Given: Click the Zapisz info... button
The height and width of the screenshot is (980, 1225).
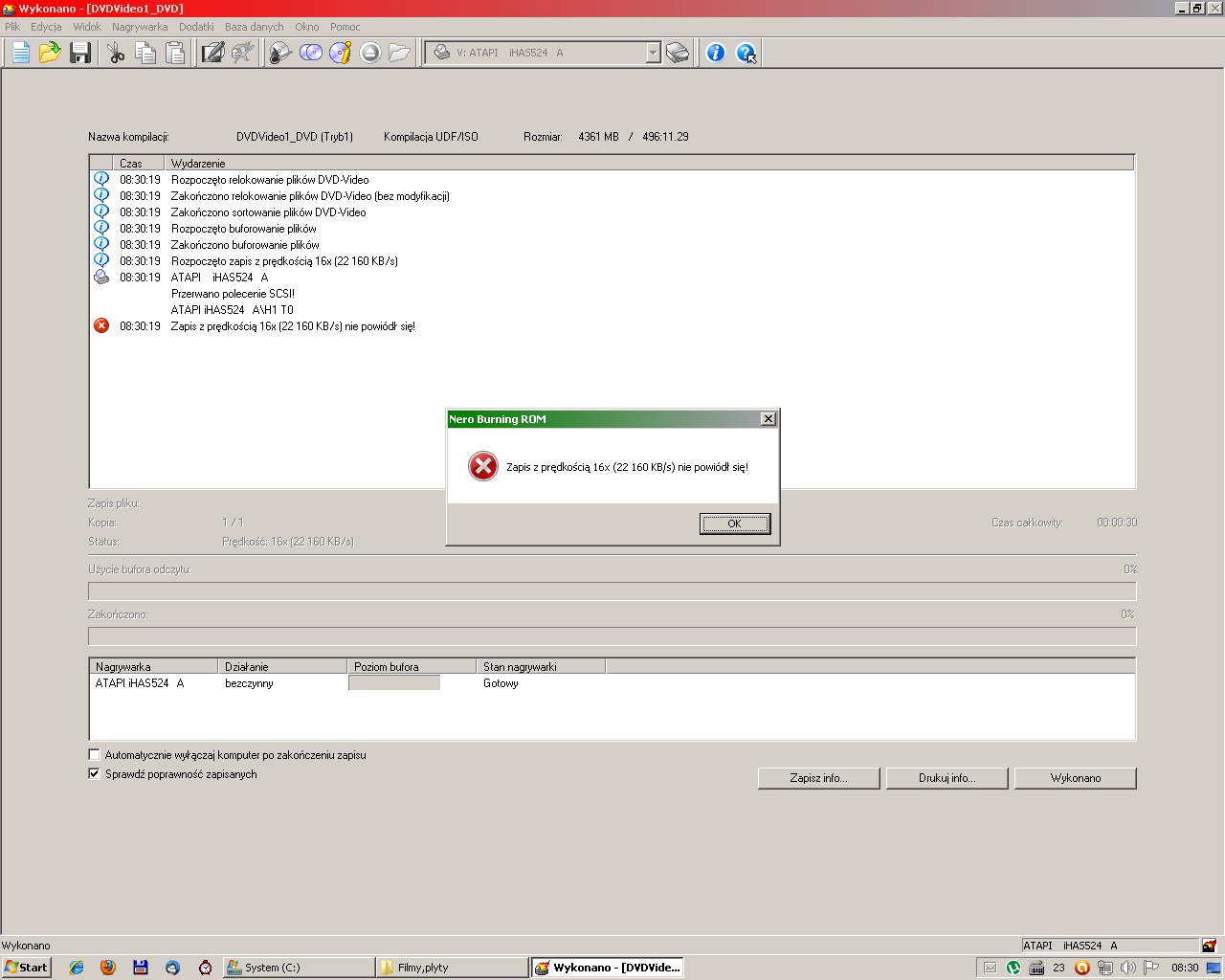Looking at the screenshot, I should [818, 778].
